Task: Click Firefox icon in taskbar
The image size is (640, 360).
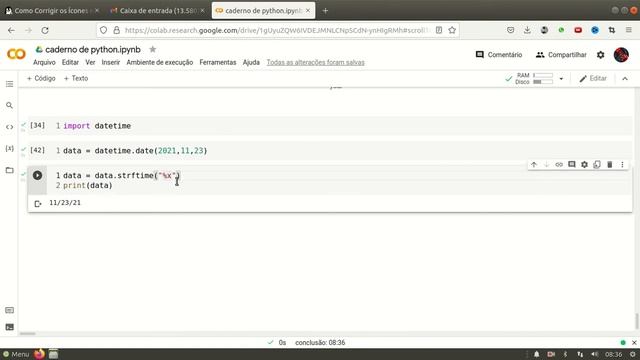Action: [40, 354]
